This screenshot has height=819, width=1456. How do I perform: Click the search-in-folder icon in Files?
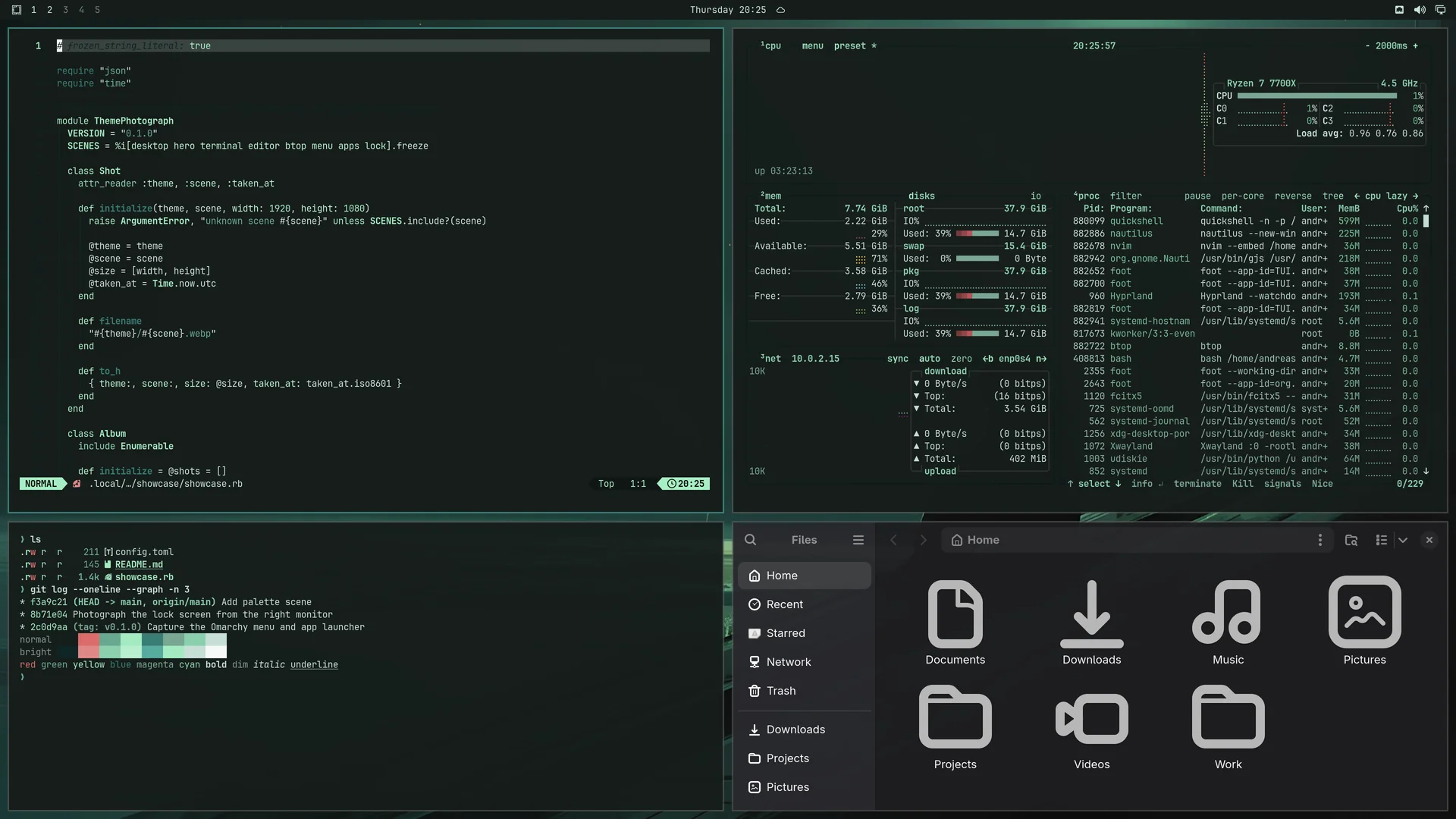[x=1351, y=540]
